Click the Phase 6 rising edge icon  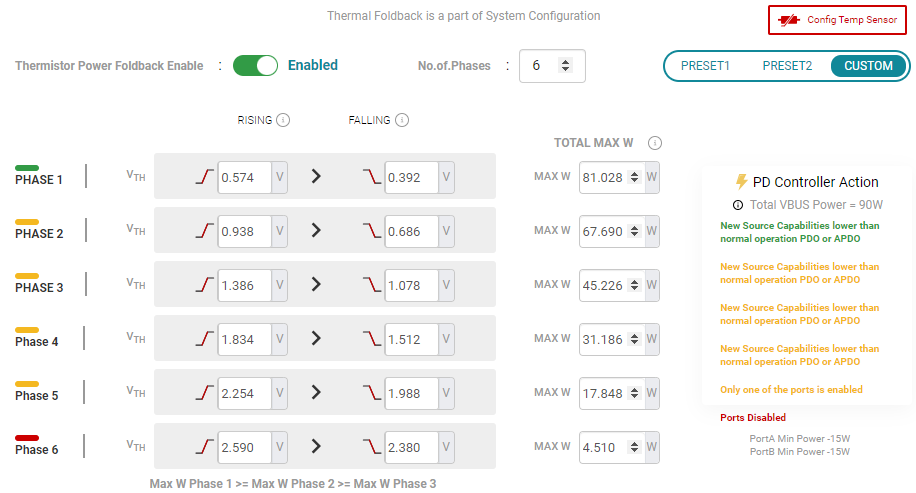pos(205,447)
